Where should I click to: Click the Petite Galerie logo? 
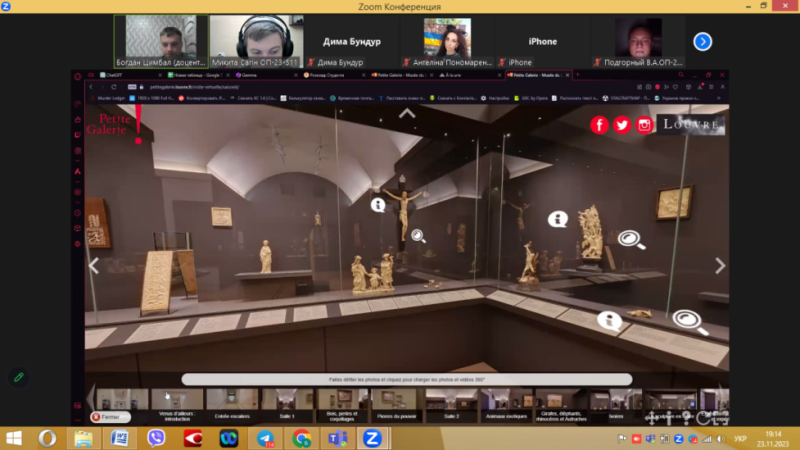coord(115,125)
